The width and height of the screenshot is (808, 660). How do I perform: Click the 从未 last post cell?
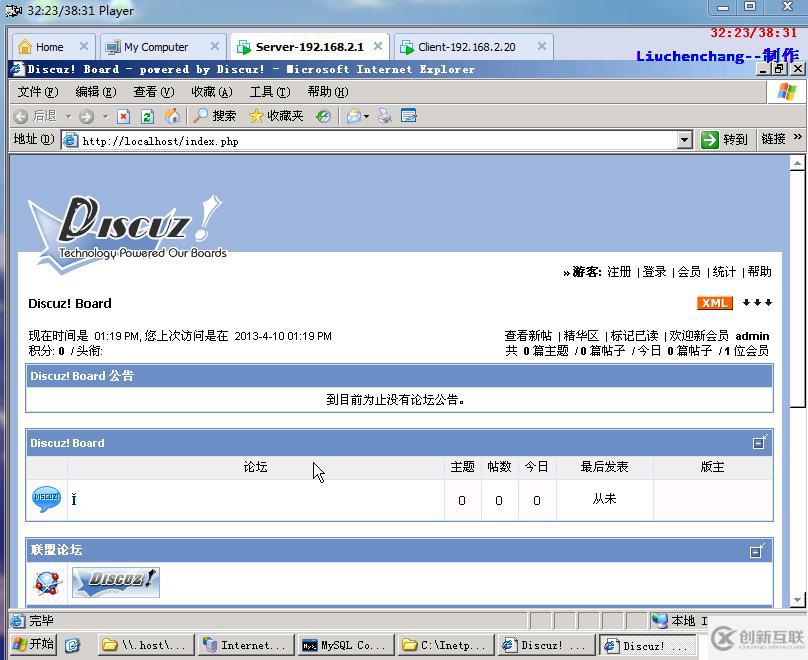click(604, 499)
